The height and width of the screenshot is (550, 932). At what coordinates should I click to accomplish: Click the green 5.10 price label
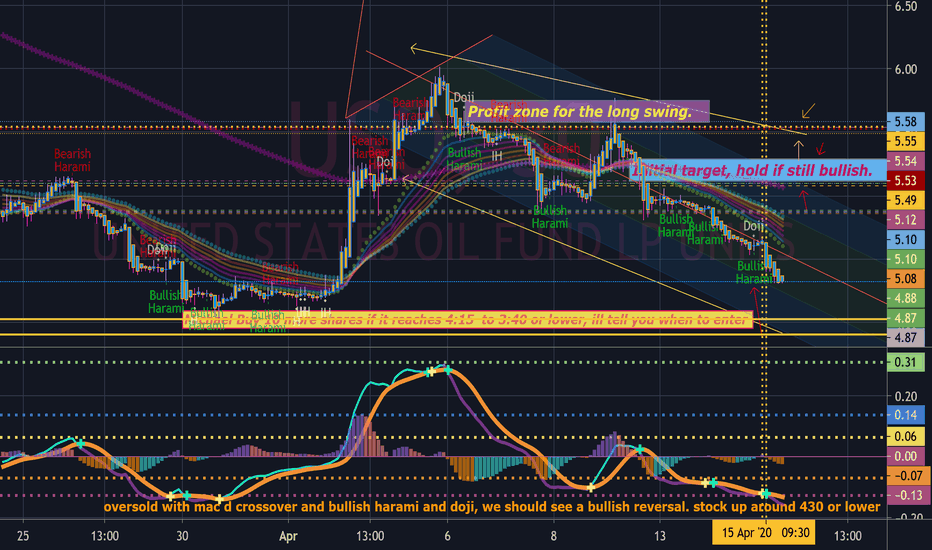click(905, 259)
